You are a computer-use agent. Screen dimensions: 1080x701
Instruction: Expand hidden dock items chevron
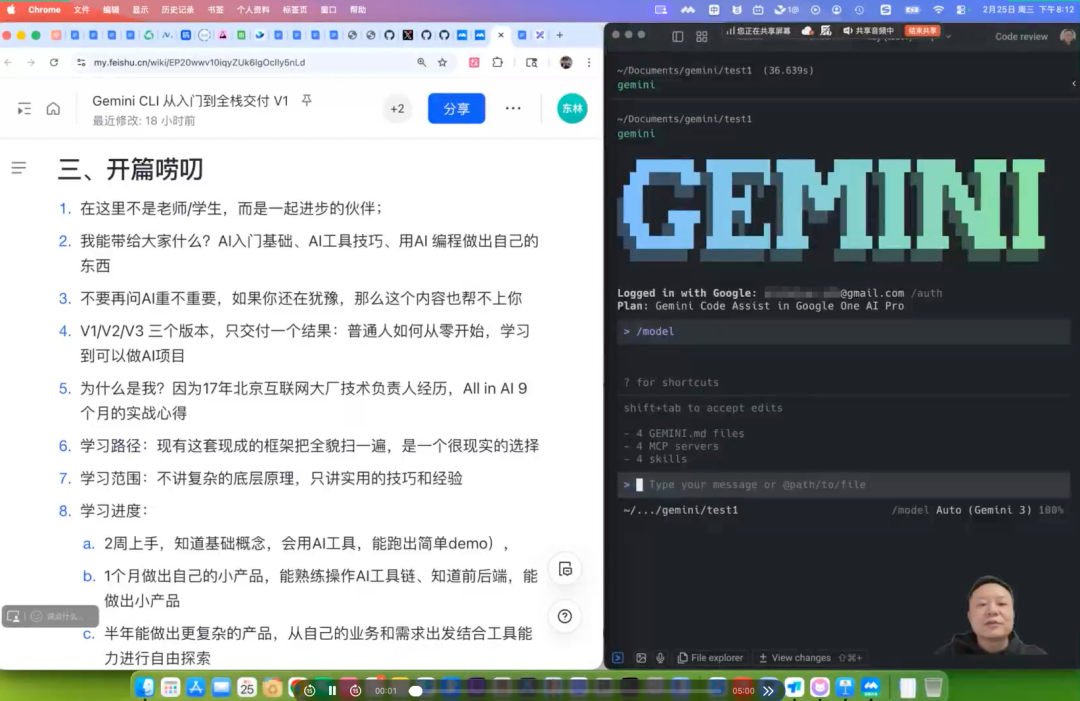(x=768, y=690)
